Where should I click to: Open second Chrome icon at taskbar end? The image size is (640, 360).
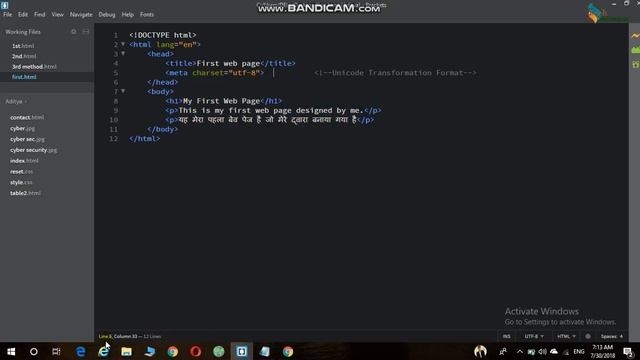[288, 351]
